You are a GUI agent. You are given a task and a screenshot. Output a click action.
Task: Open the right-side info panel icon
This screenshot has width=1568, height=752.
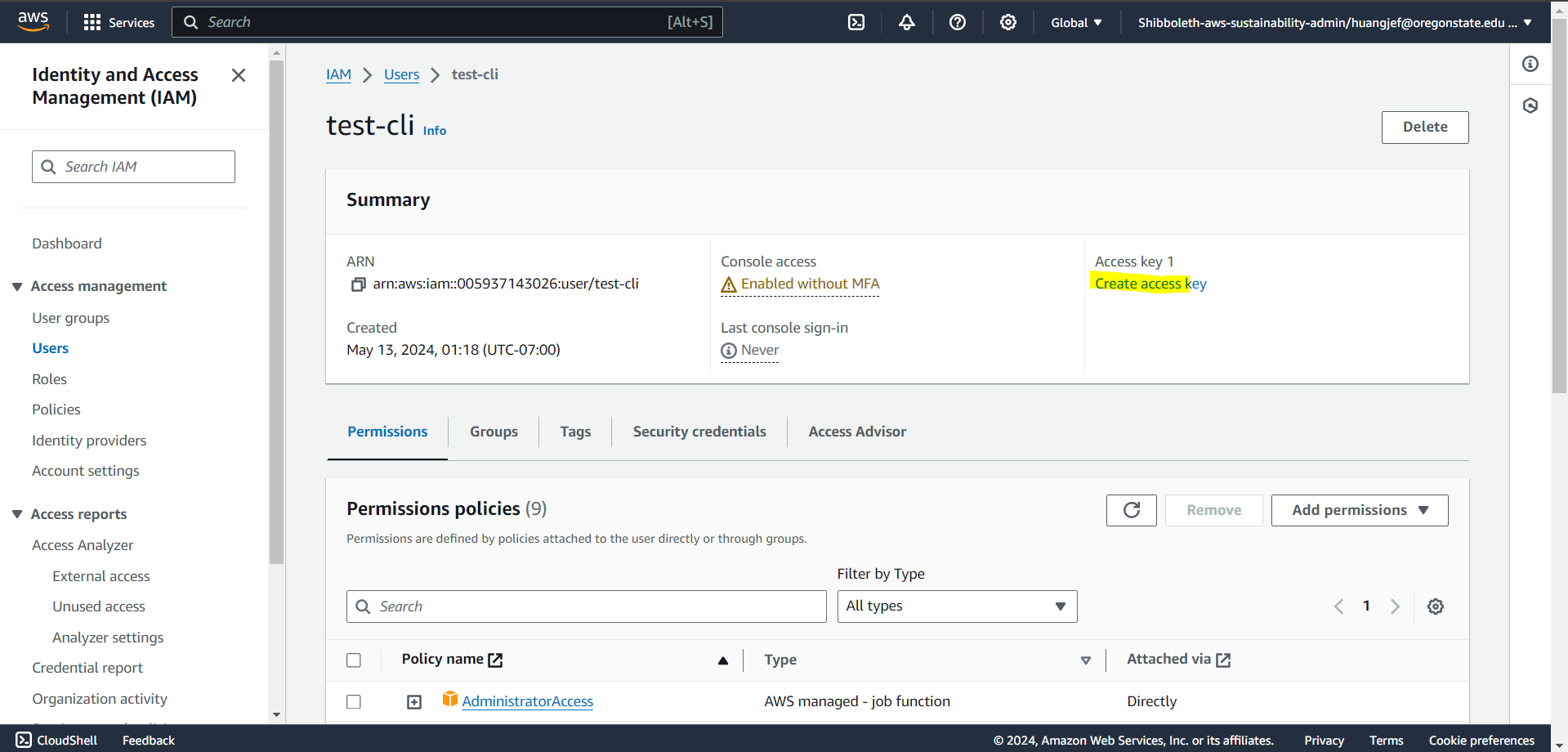point(1530,64)
